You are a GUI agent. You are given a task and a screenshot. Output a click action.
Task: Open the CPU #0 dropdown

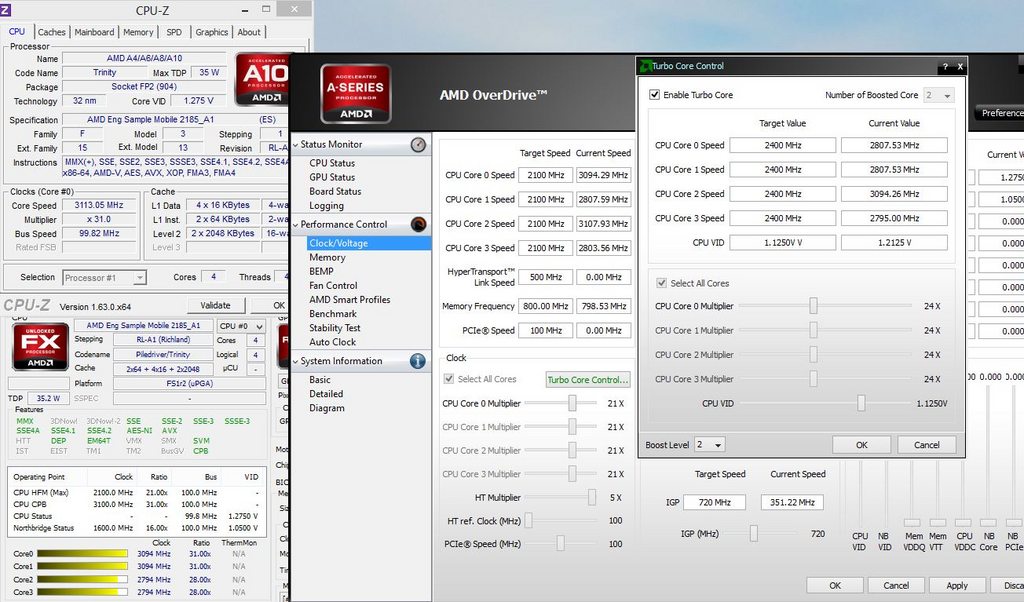point(242,326)
